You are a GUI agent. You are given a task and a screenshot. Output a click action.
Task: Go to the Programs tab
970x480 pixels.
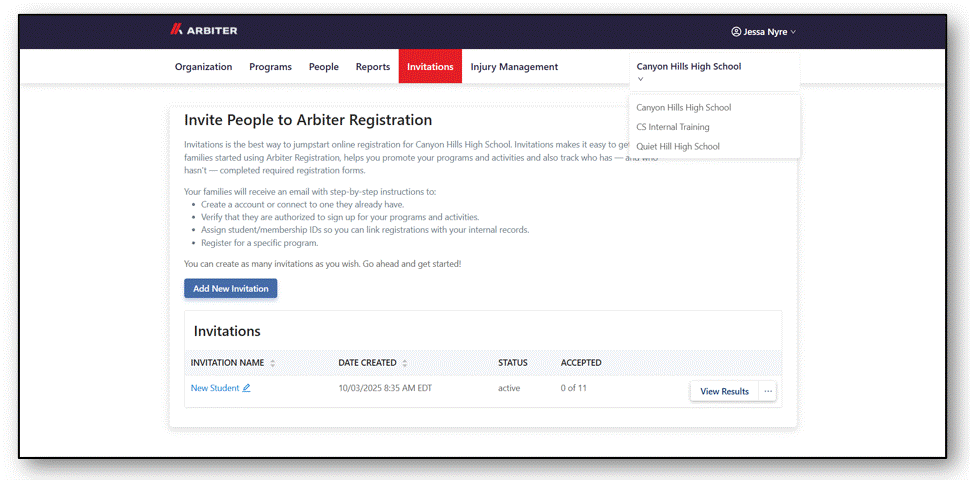click(270, 67)
